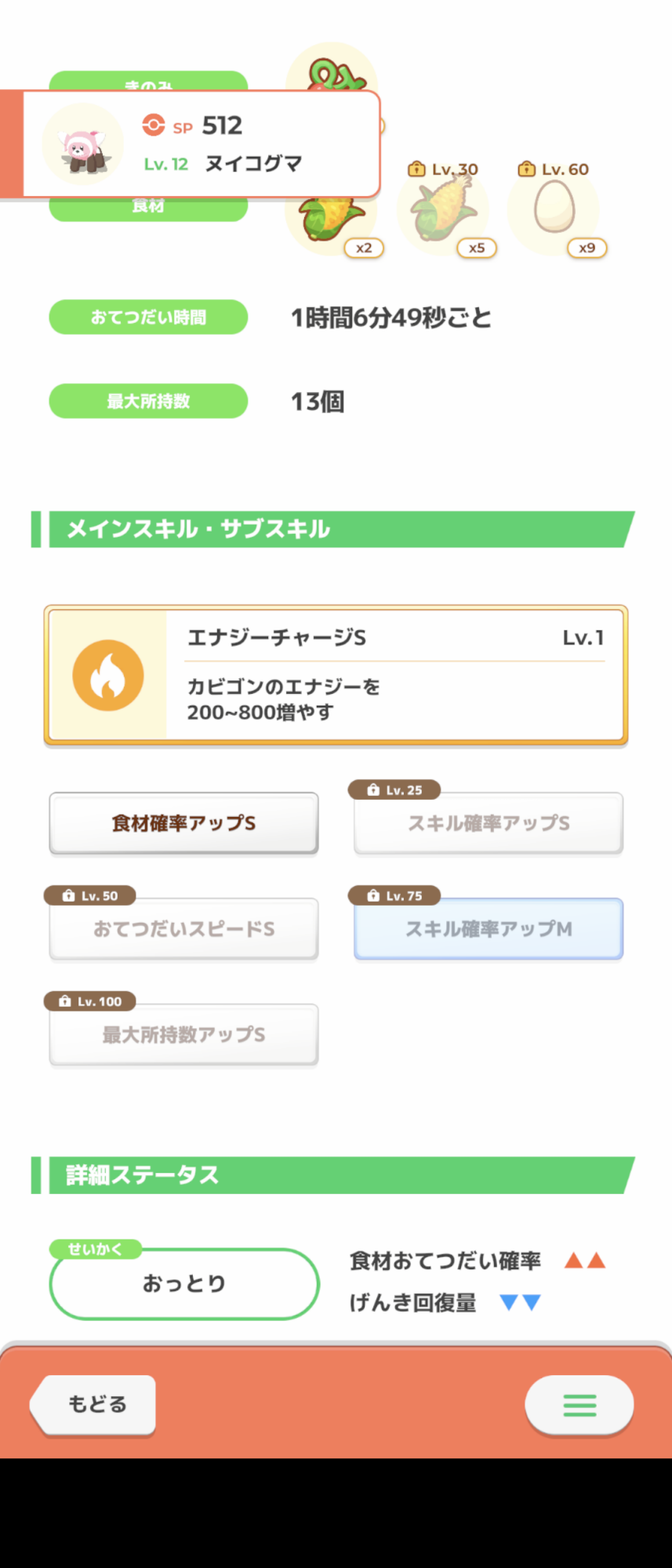Select the locked おてつだいスピードS sub skill
672x1568 pixels.
click(183, 929)
